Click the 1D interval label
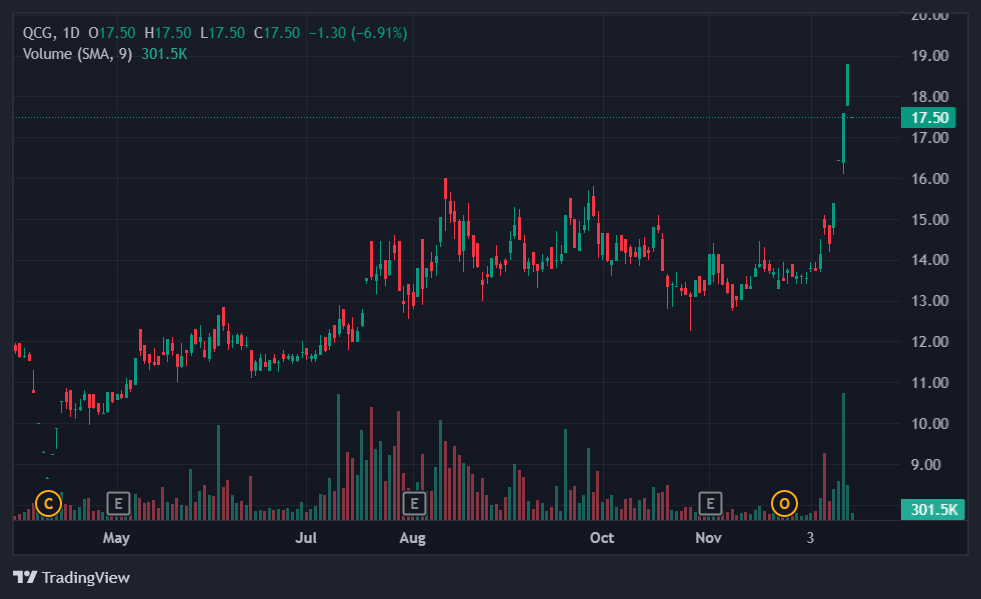Viewport: 981px width, 599px height. 72,33
